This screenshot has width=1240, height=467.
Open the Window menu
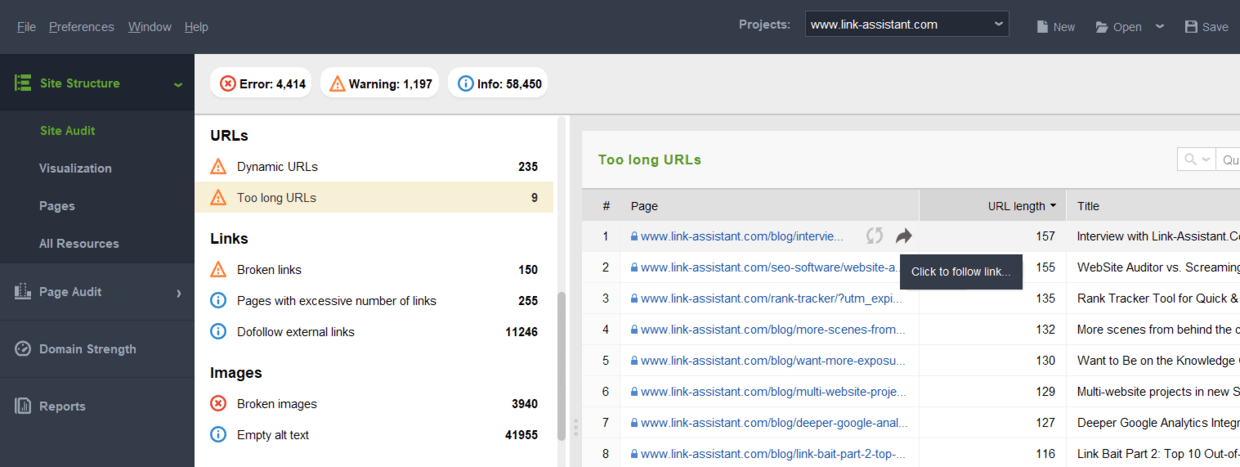pyautogui.click(x=150, y=27)
